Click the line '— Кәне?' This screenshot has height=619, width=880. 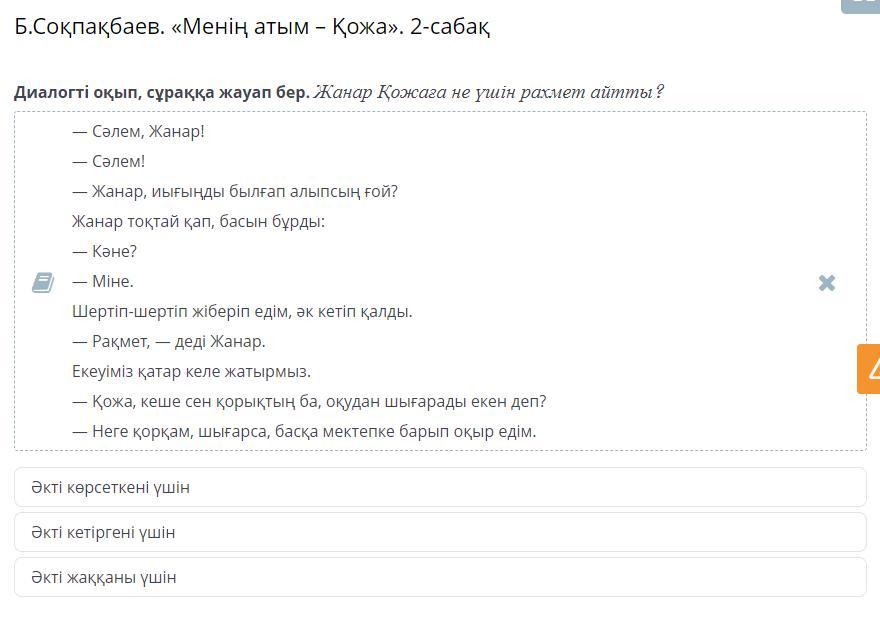pos(104,251)
